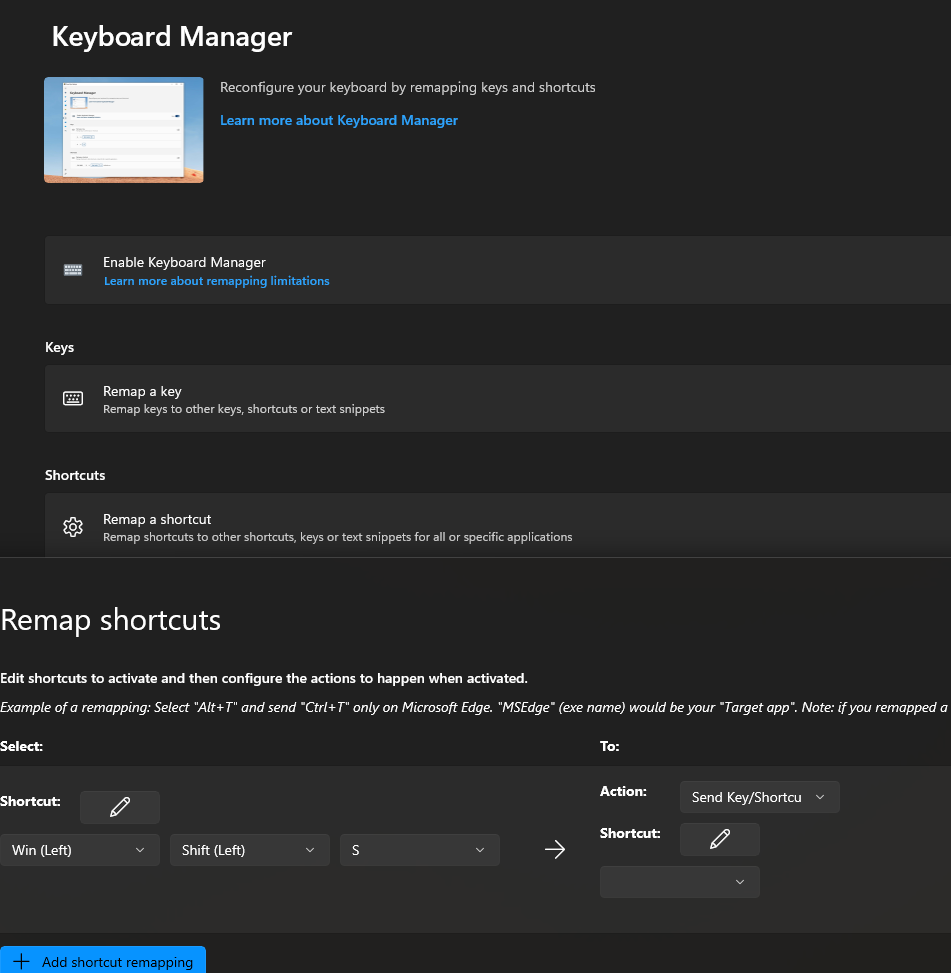Click the Keyboard Manager preview thumbnail image

123,130
